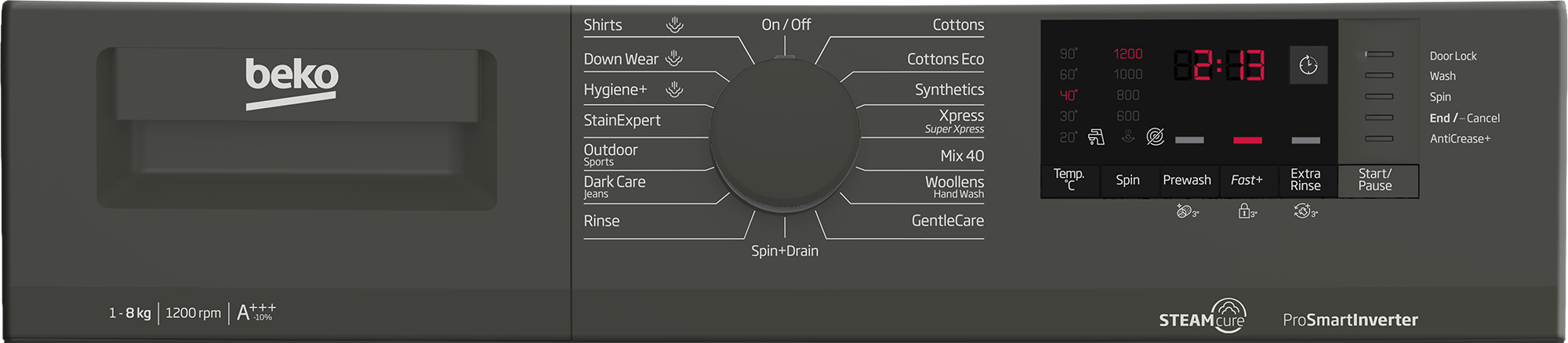This screenshot has width=1568, height=343.
Task: Tap the steam icon beside Hygiene+
Action: click(674, 89)
